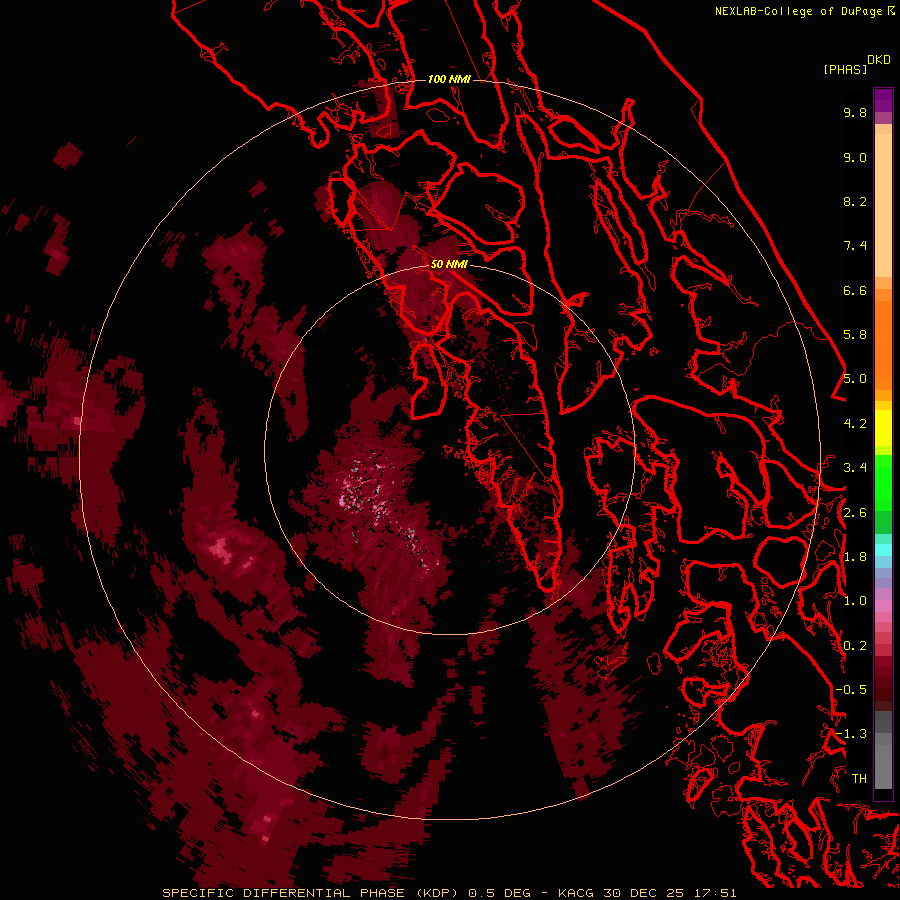900x900 pixels.
Task: Select the pink band of color scale
Action: click(883, 606)
